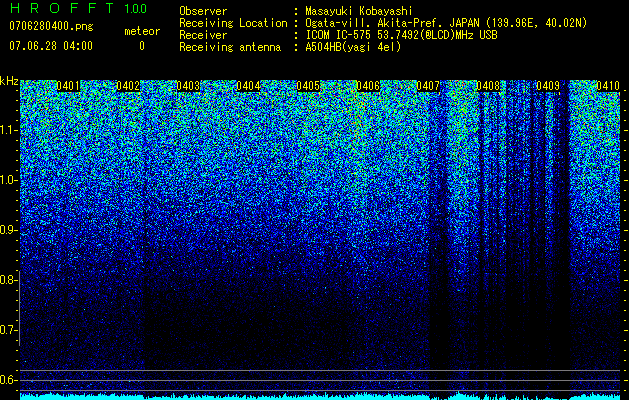Click the meteor count value 0

point(142,46)
